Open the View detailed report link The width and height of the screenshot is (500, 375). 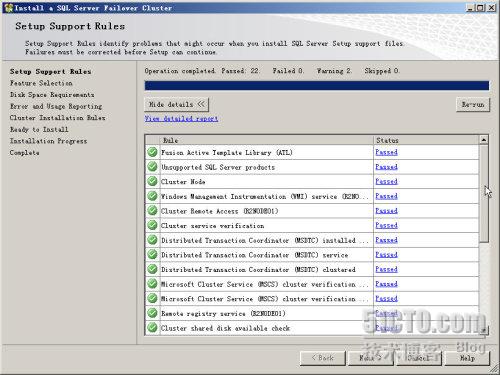pyautogui.click(x=181, y=119)
